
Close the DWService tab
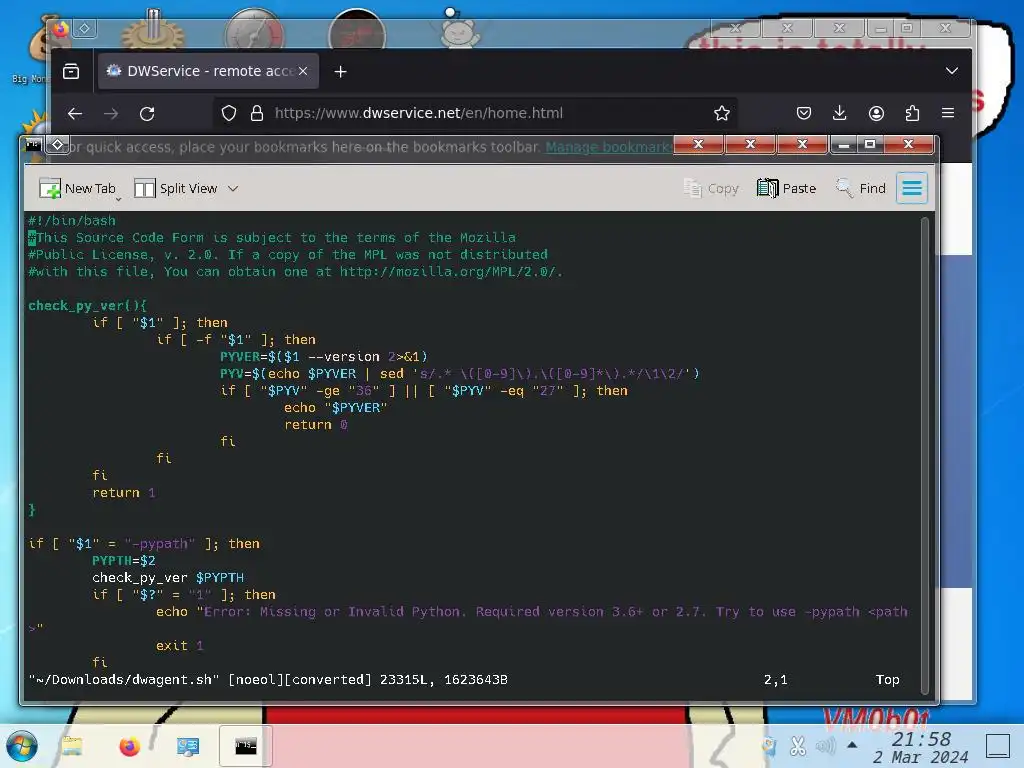(x=303, y=71)
